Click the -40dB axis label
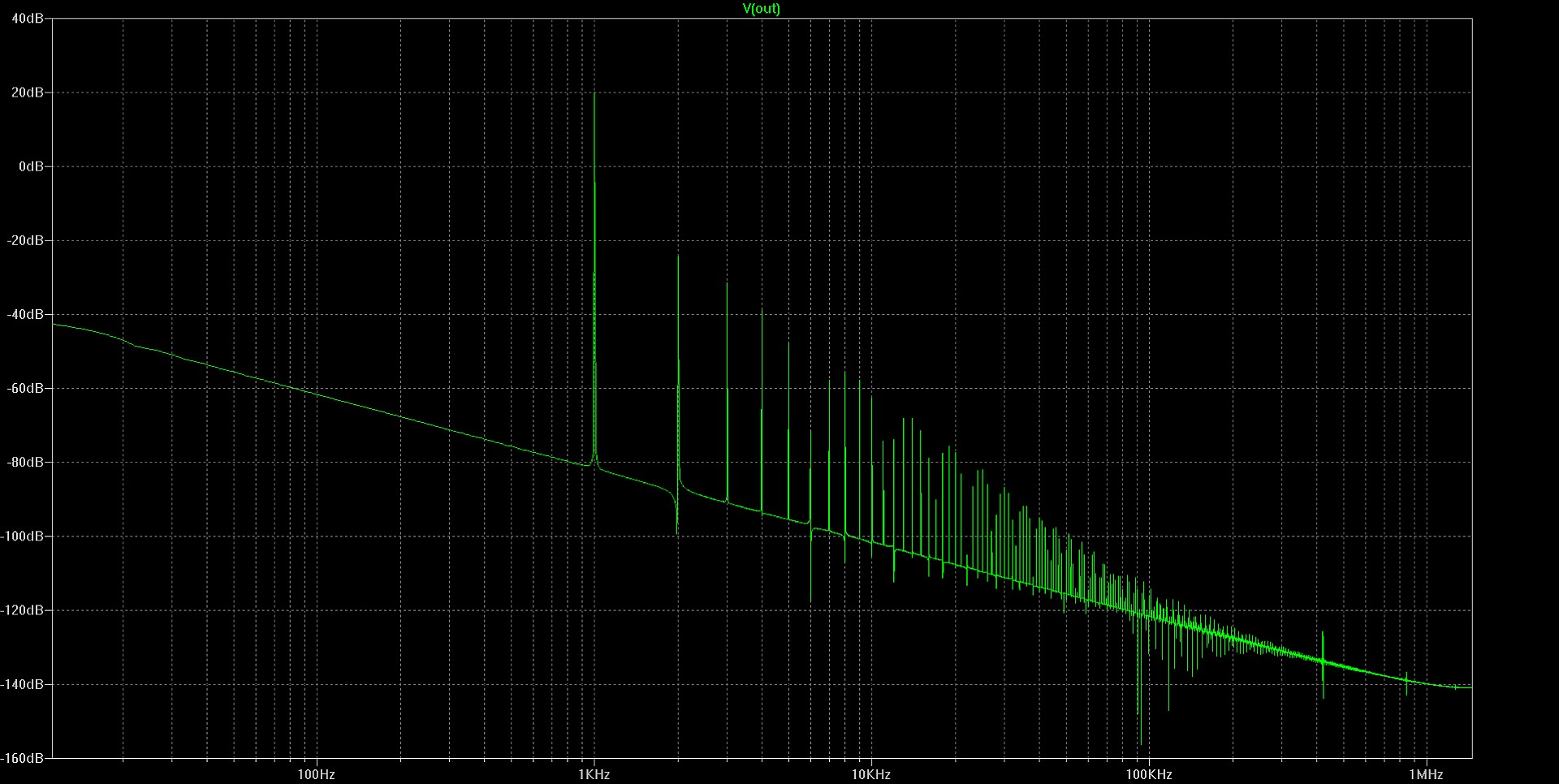Image resolution: width=1559 pixels, height=784 pixels. coord(25,314)
